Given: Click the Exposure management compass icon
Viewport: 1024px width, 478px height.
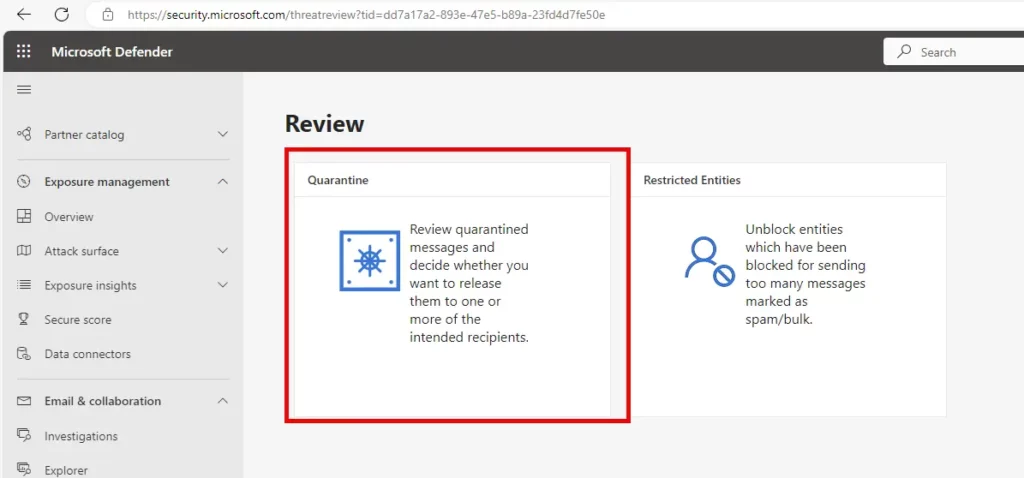Looking at the screenshot, I should tap(24, 182).
